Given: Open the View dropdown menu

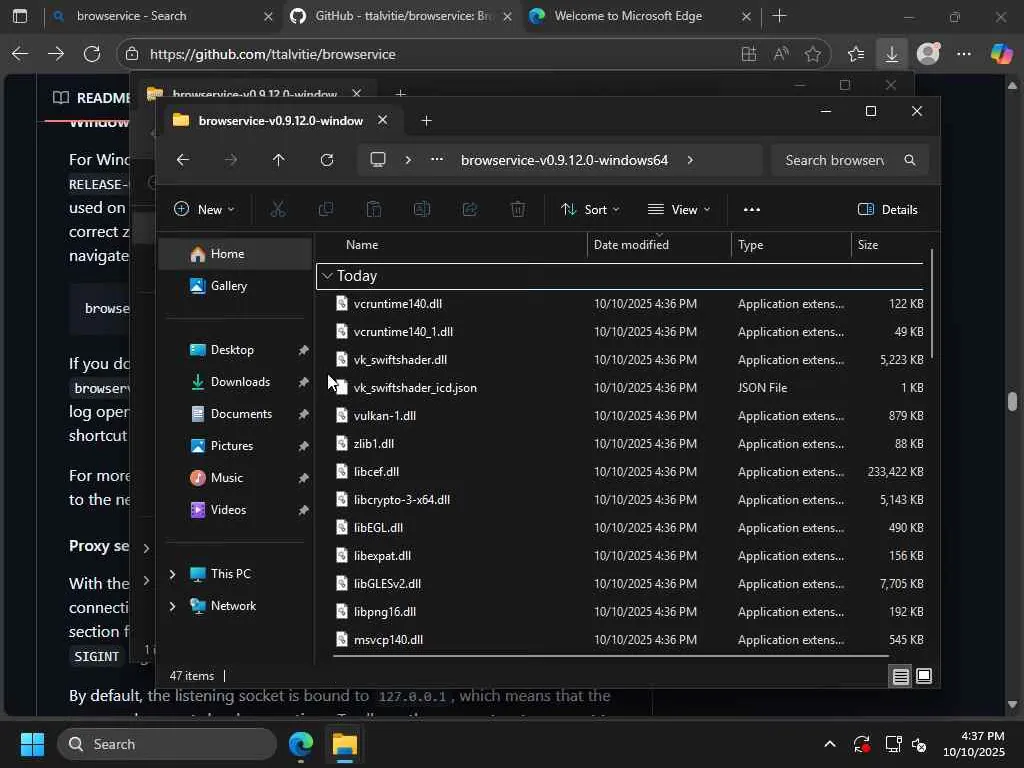Looking at the screenshot, I should click(679, 209).
